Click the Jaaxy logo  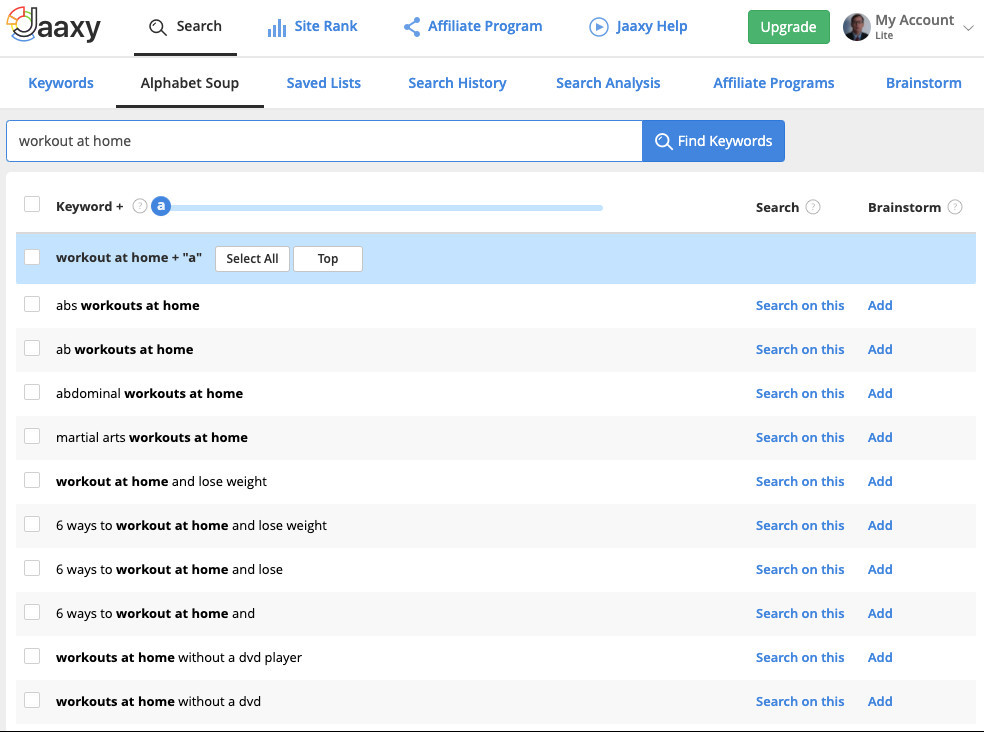pos(54,25)
